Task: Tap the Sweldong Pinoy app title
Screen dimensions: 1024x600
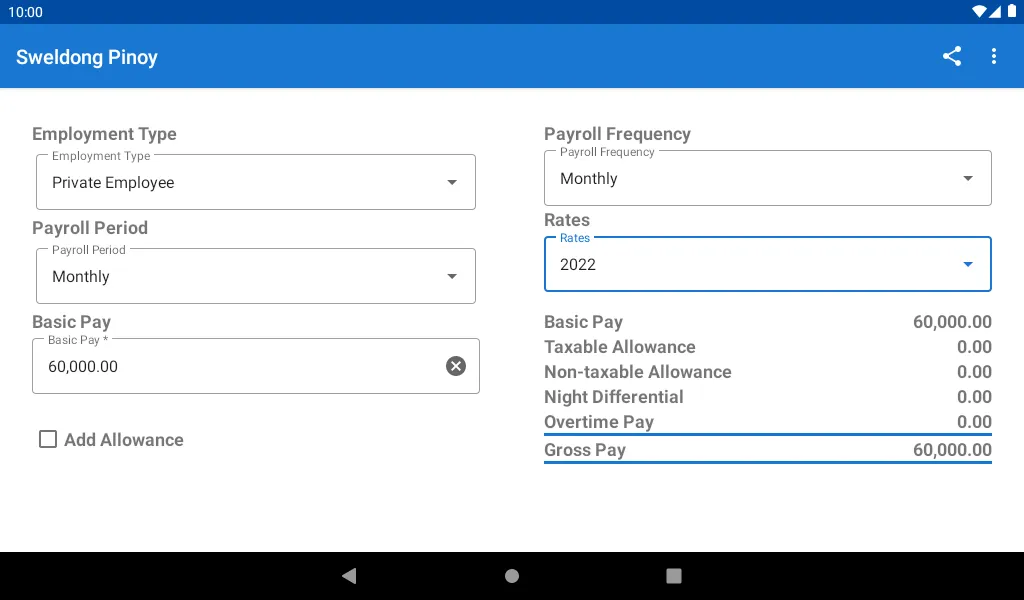Action: [x=87, y=57]
